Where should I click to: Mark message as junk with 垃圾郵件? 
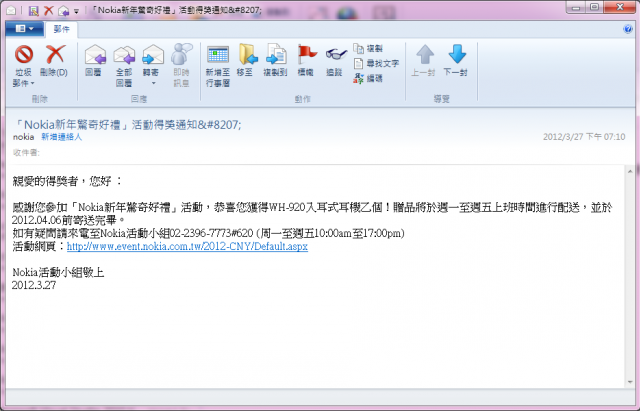(24, 65)
